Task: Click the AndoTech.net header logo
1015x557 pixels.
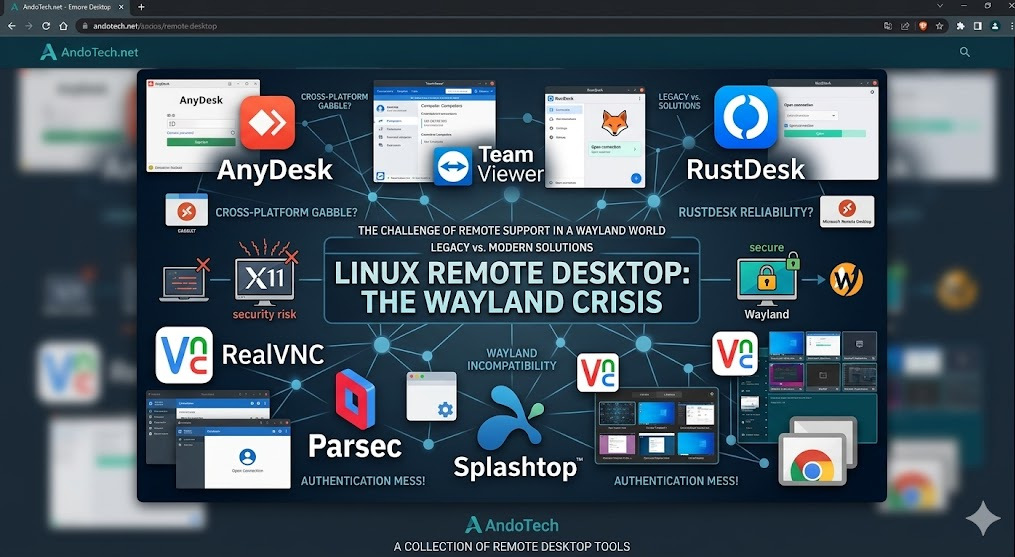Action: tap(89, 52)
